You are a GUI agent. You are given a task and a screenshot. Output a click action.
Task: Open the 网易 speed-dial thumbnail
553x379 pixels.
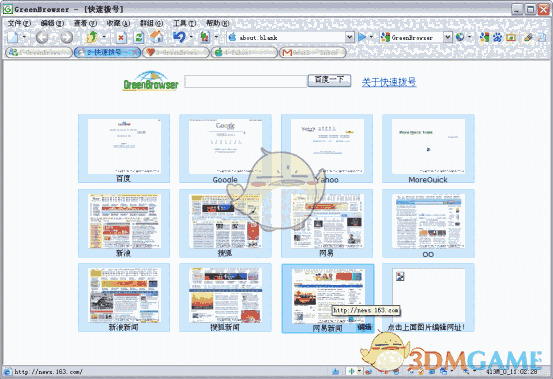coord(327,223)
